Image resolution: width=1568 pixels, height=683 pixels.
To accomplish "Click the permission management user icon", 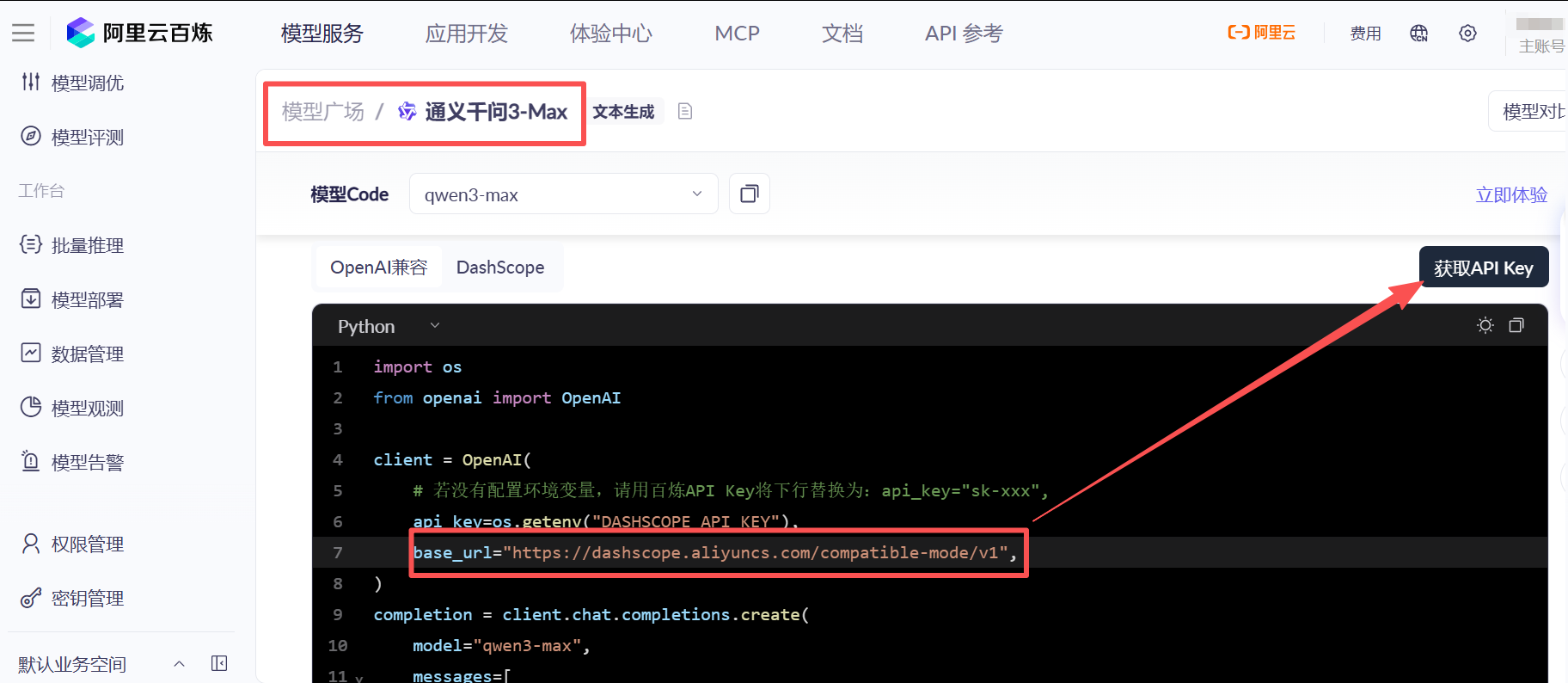I will (x=31, y=543).
